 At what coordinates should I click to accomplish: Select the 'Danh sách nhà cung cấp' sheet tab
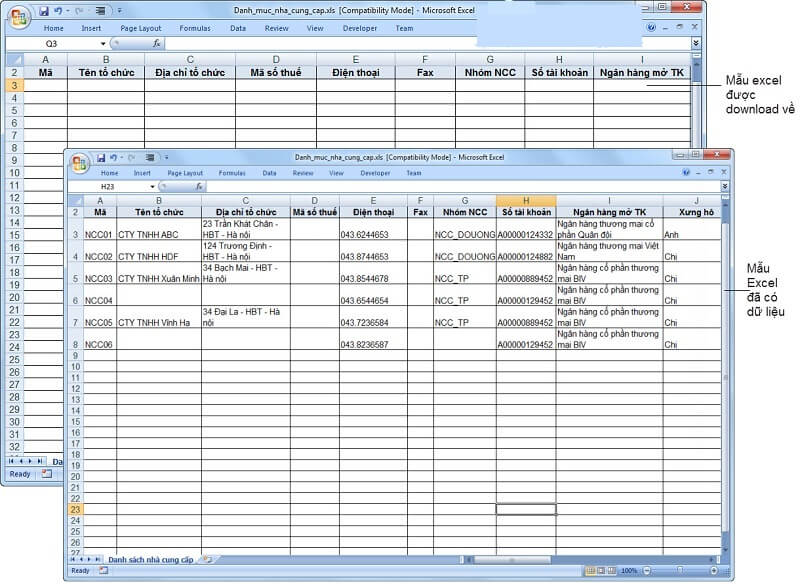150,559
